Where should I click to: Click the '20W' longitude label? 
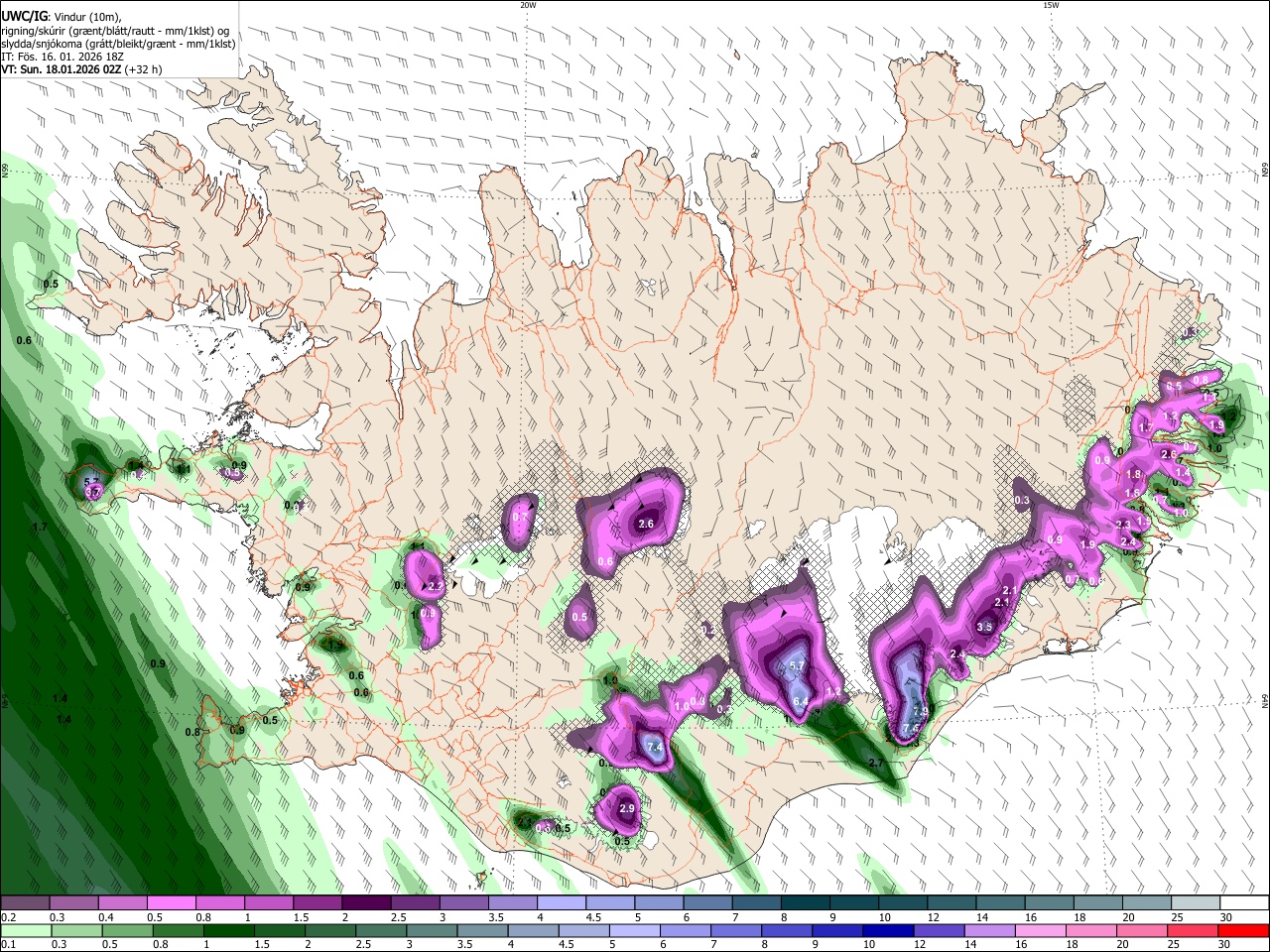528,5
